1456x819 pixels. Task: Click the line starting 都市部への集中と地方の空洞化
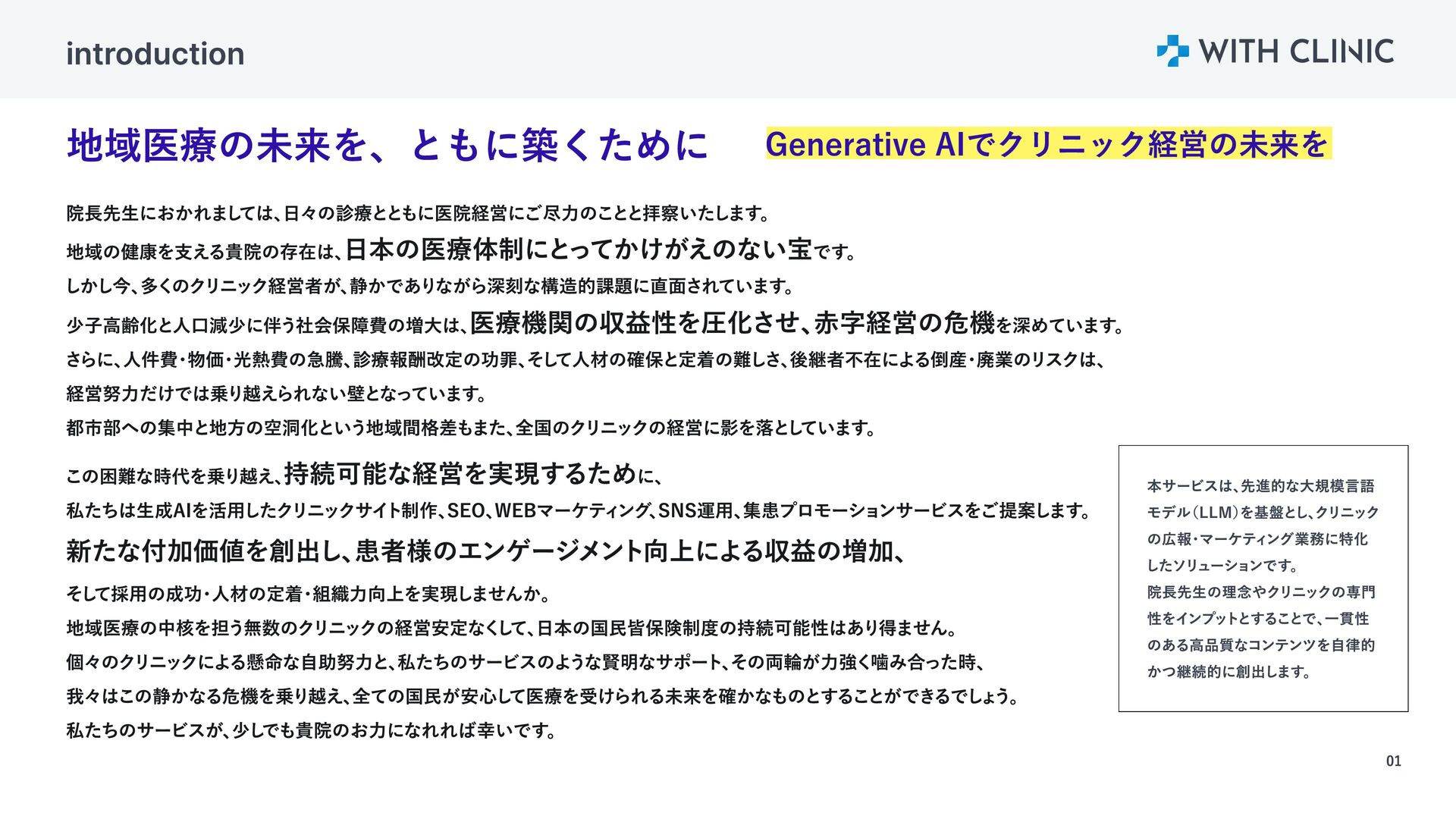(x=470, y=428)
